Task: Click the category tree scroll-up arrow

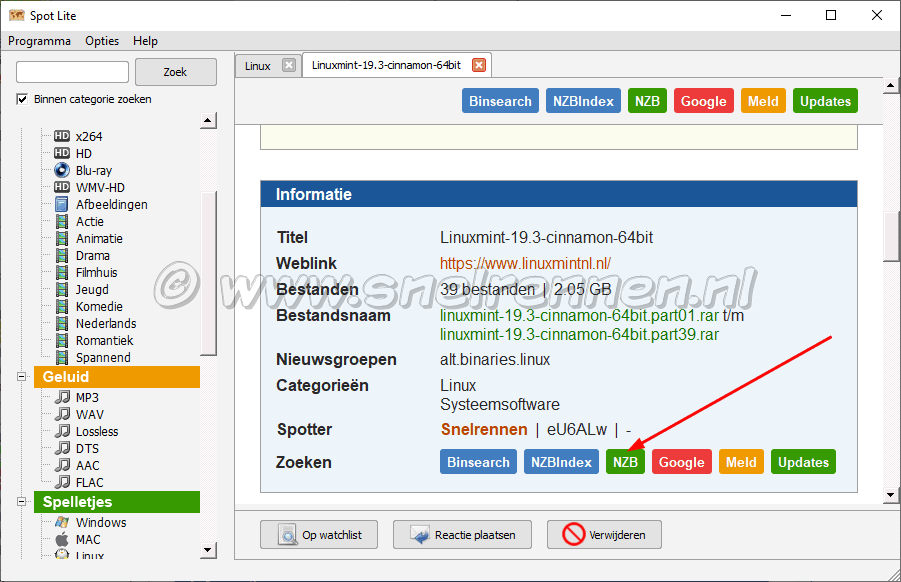Action: coord(208,121)
